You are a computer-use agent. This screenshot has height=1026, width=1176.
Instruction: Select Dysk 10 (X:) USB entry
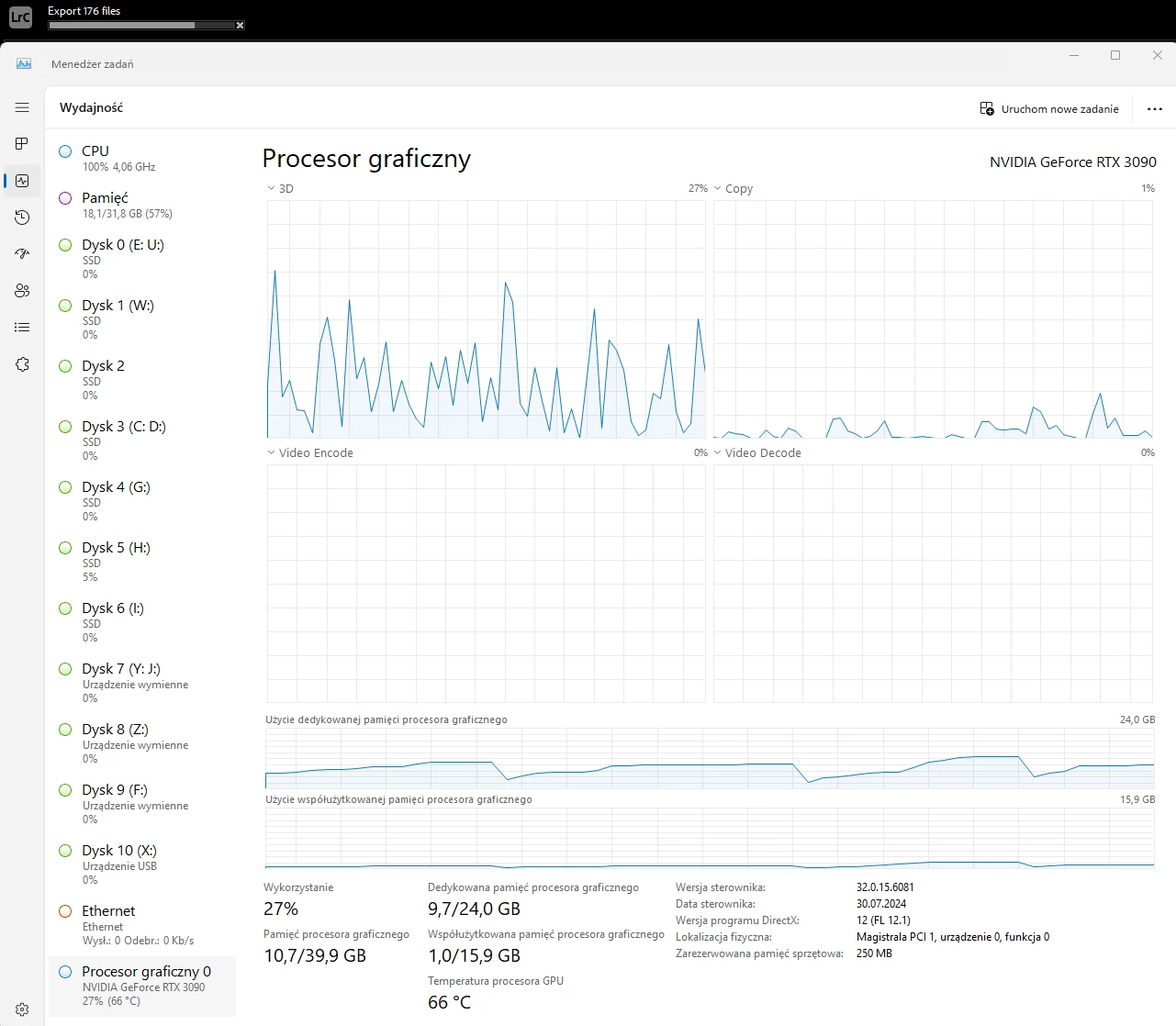(141, 864)
